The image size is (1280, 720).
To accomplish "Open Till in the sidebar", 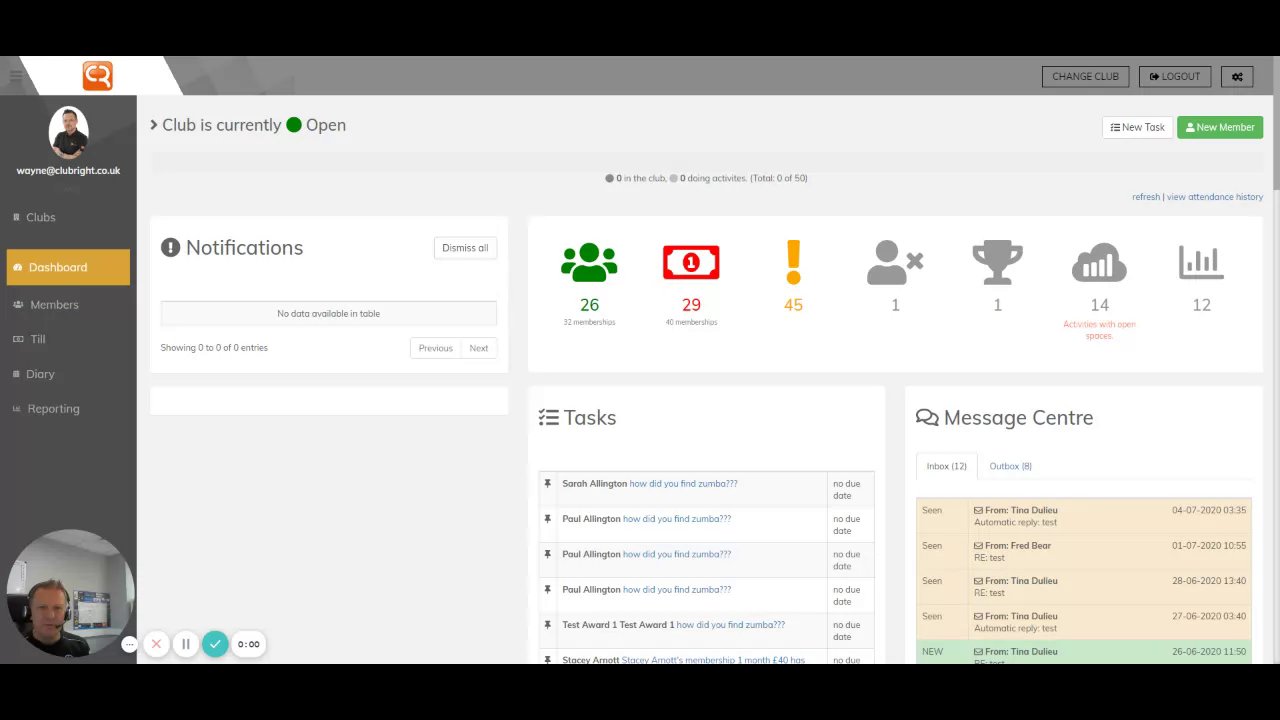I will (38, 339).
